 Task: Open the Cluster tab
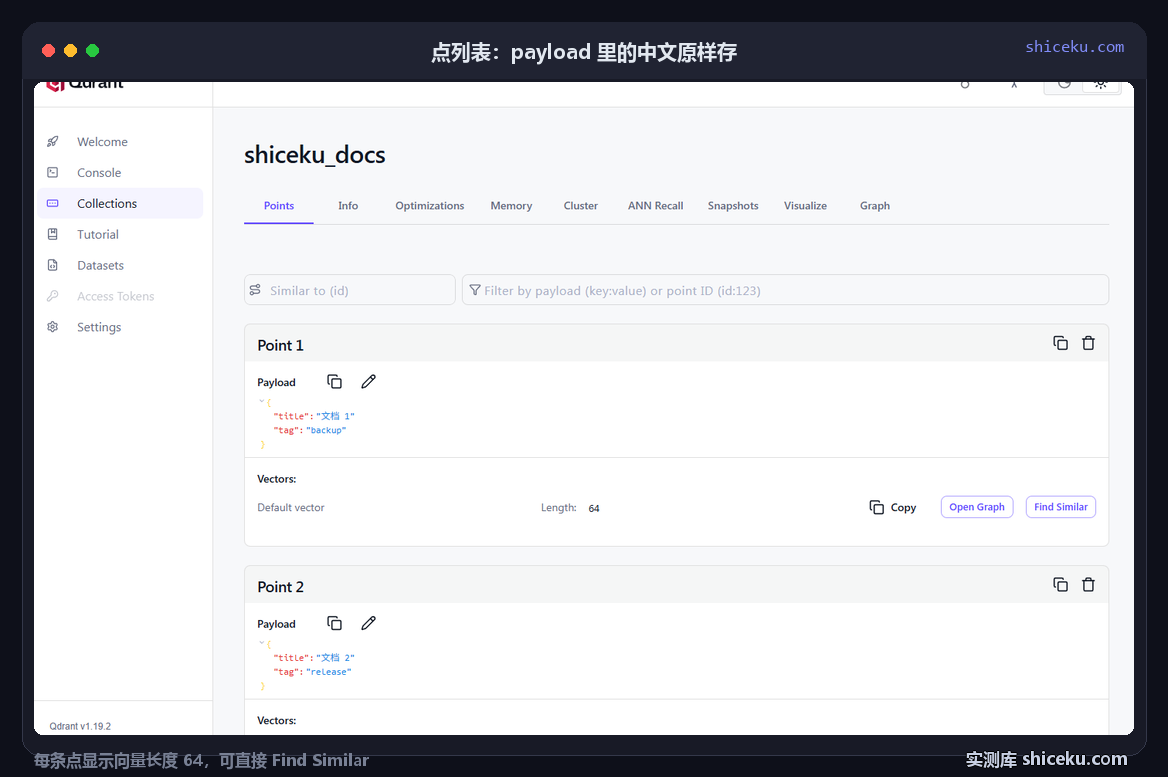[x=581, y=206]
